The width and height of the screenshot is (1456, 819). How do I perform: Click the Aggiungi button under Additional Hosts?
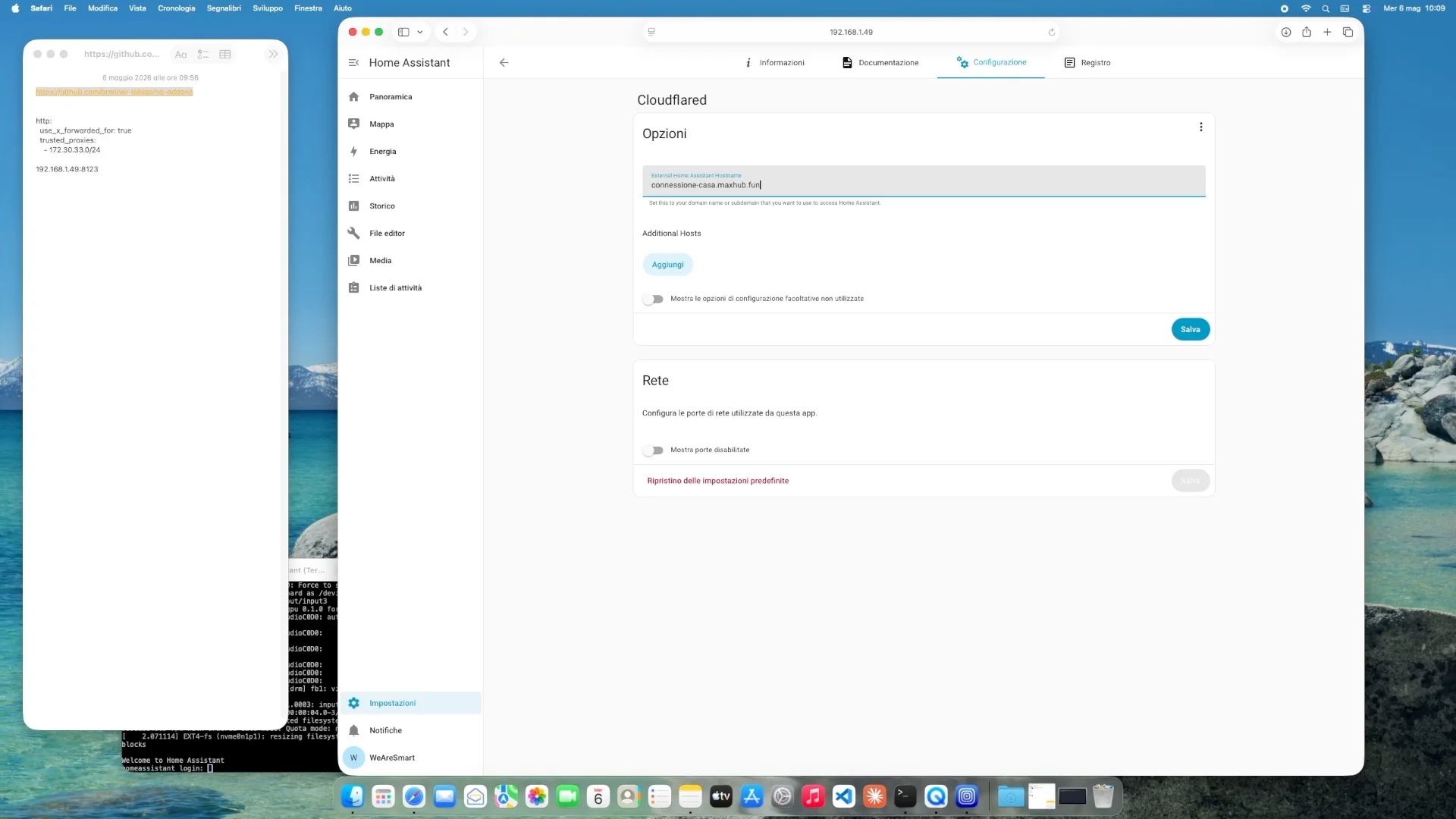point(667,265)
